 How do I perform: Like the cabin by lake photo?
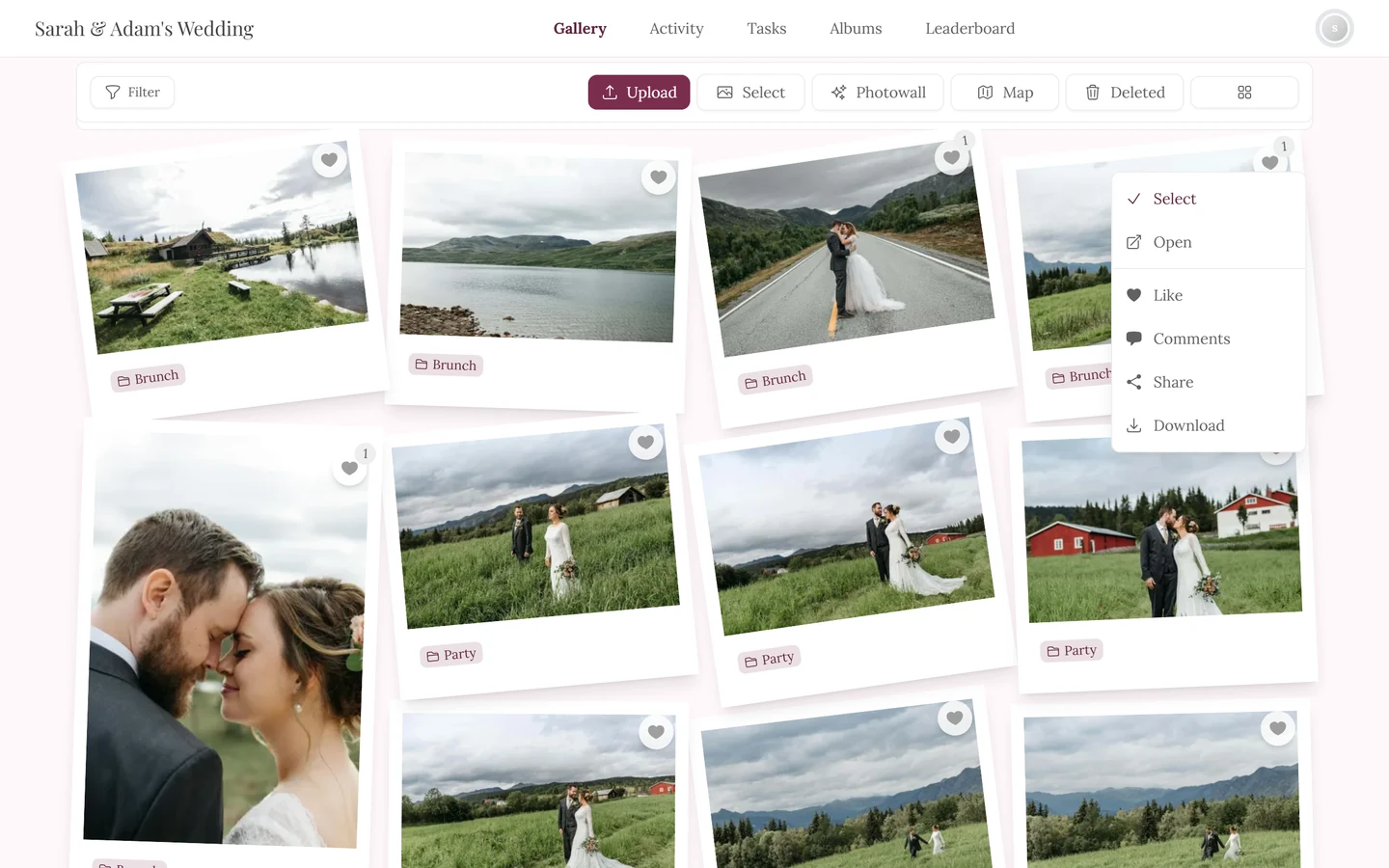pos(329,159)
